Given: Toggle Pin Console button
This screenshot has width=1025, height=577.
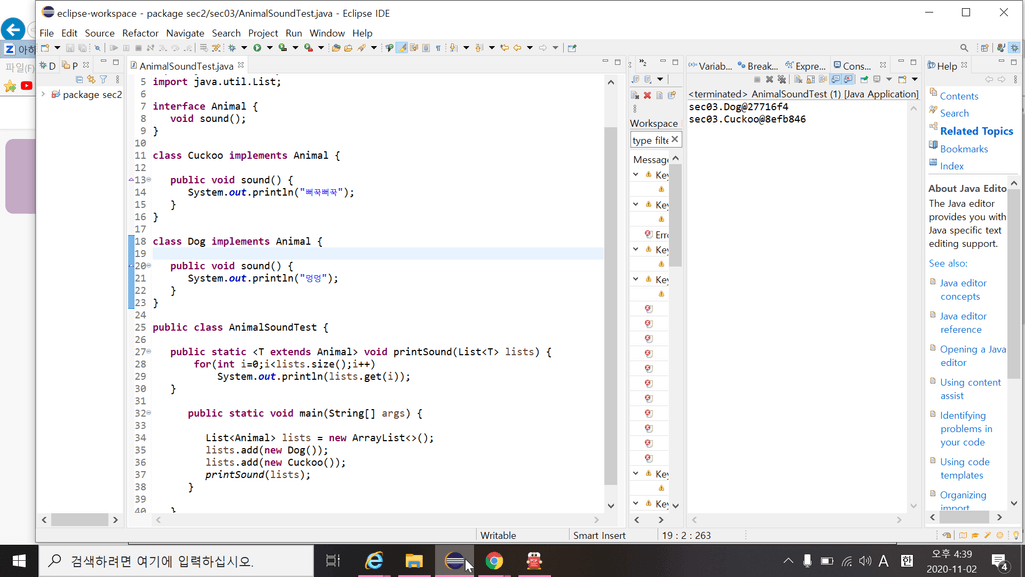Looking at the screenshot, I should [x=864, y=80].
